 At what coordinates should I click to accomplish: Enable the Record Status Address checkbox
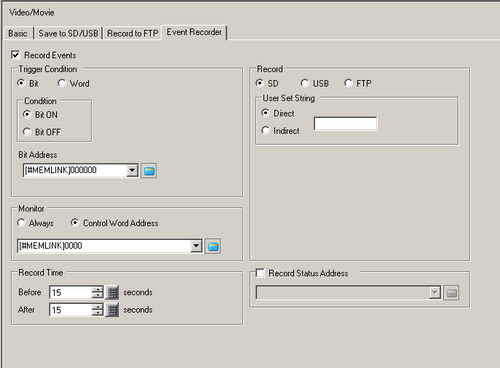click(260, 273)
